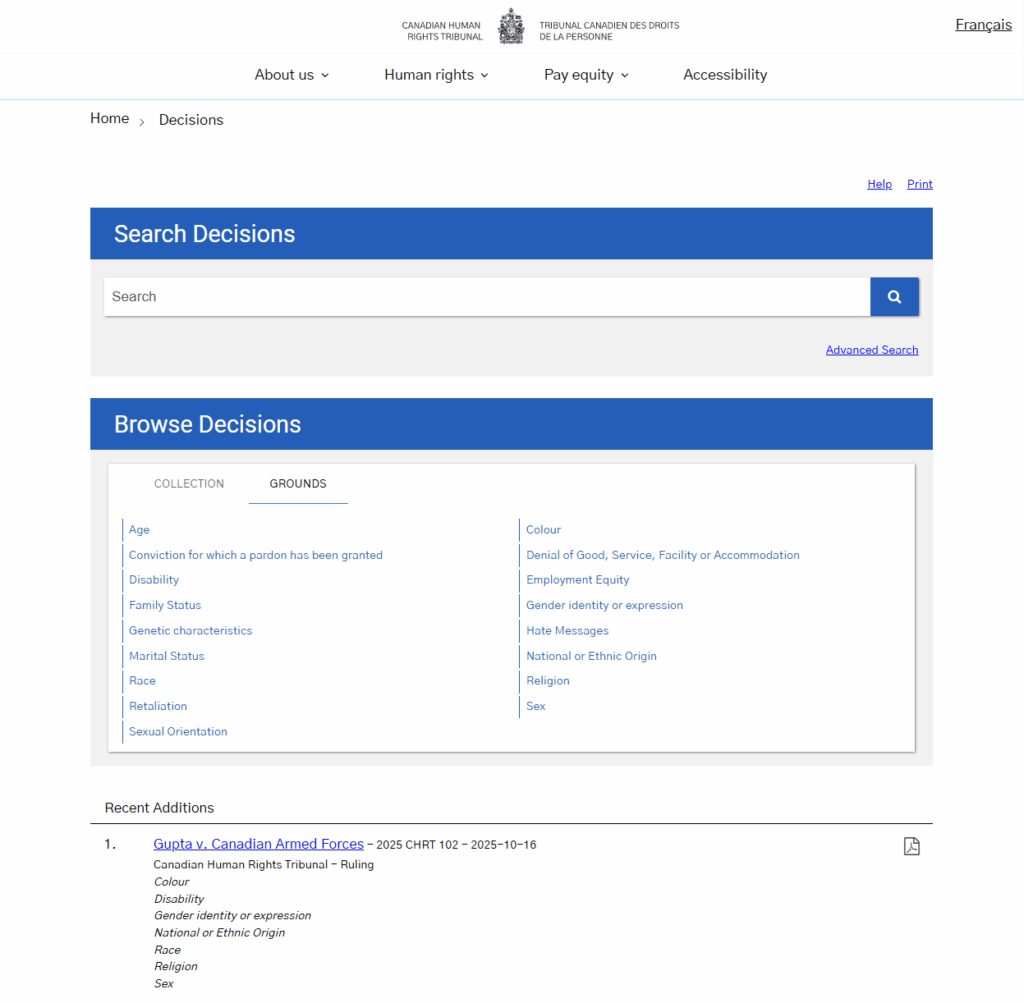
Task: Go to Home breadcrumb
Action: click(x=109, y=119)
